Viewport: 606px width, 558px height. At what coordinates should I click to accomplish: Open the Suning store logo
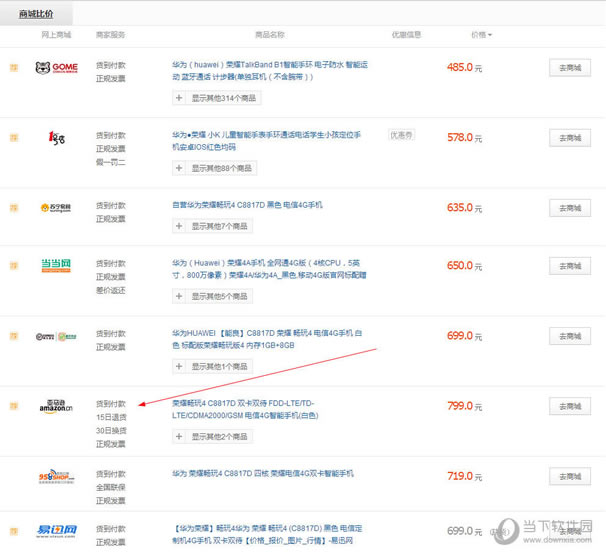[56, 207]
